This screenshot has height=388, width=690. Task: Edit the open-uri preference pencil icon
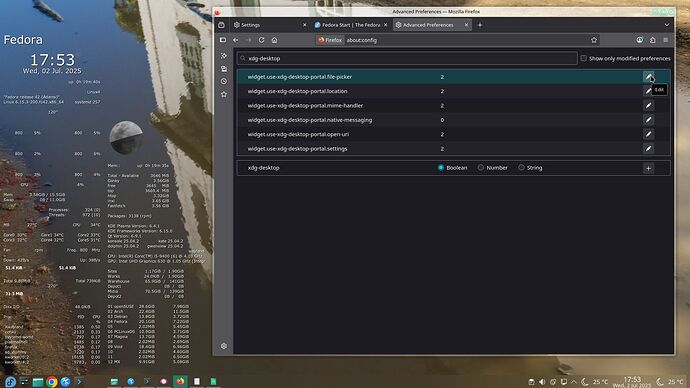[x=648, y=134]
